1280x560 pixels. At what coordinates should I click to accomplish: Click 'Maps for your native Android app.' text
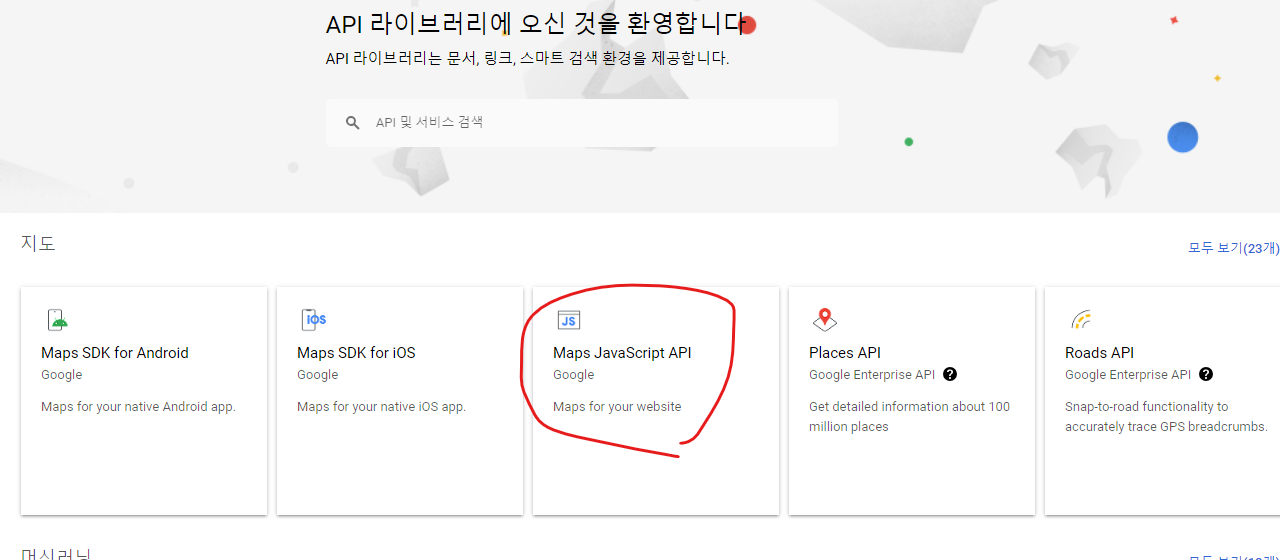click(x=138, y=407)
